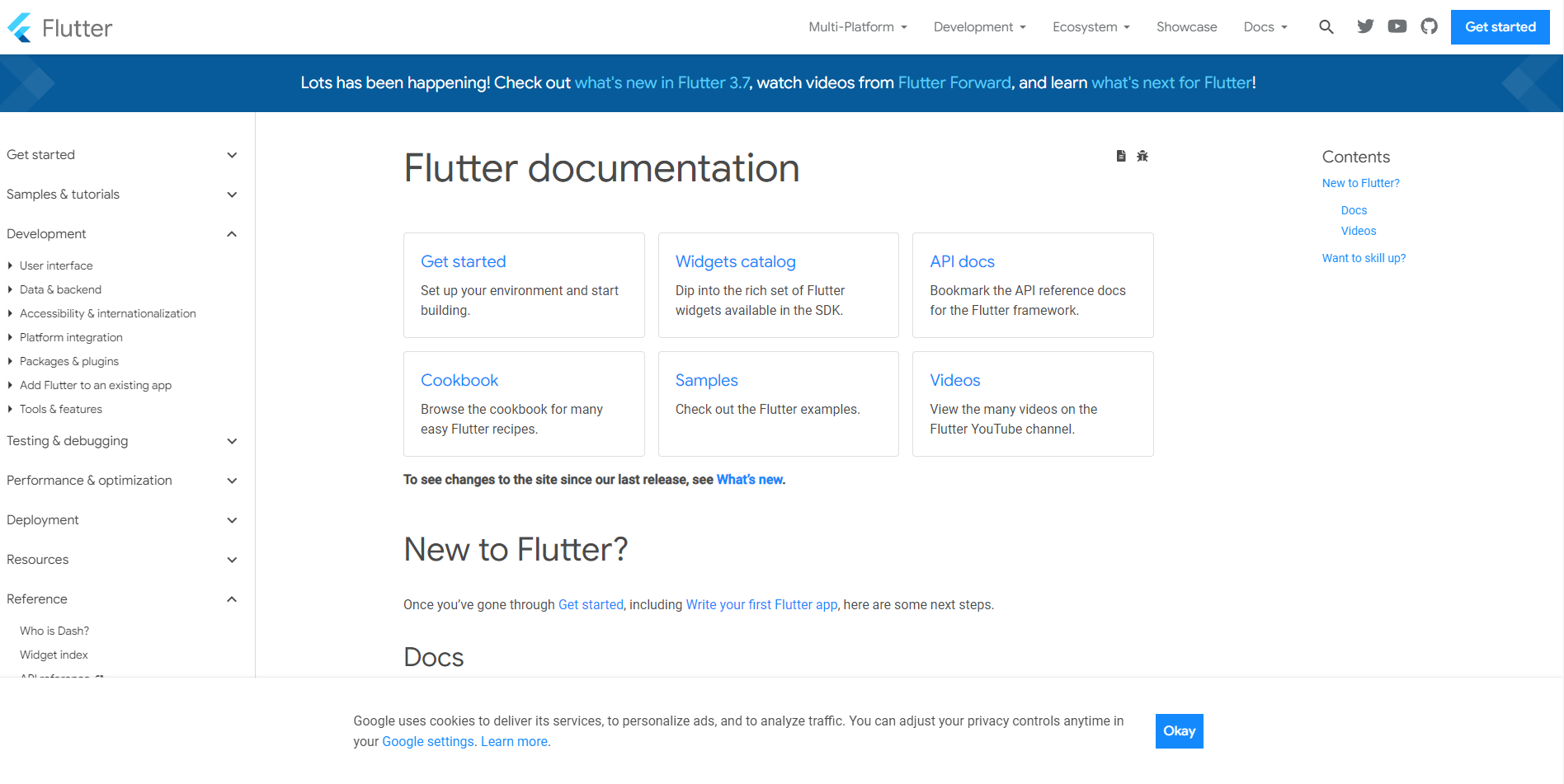
Task: Open the Development dropdown in top nav
Action: click(980, 27)
